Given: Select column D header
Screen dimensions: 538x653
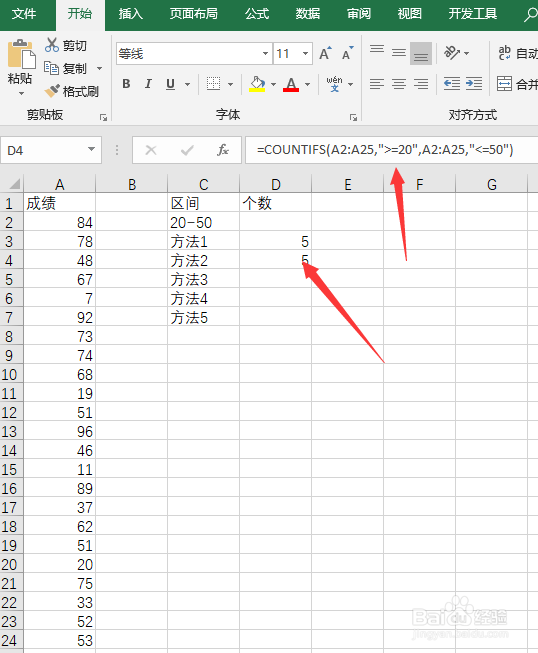Looking at the screenshot, I should (275, 184).
